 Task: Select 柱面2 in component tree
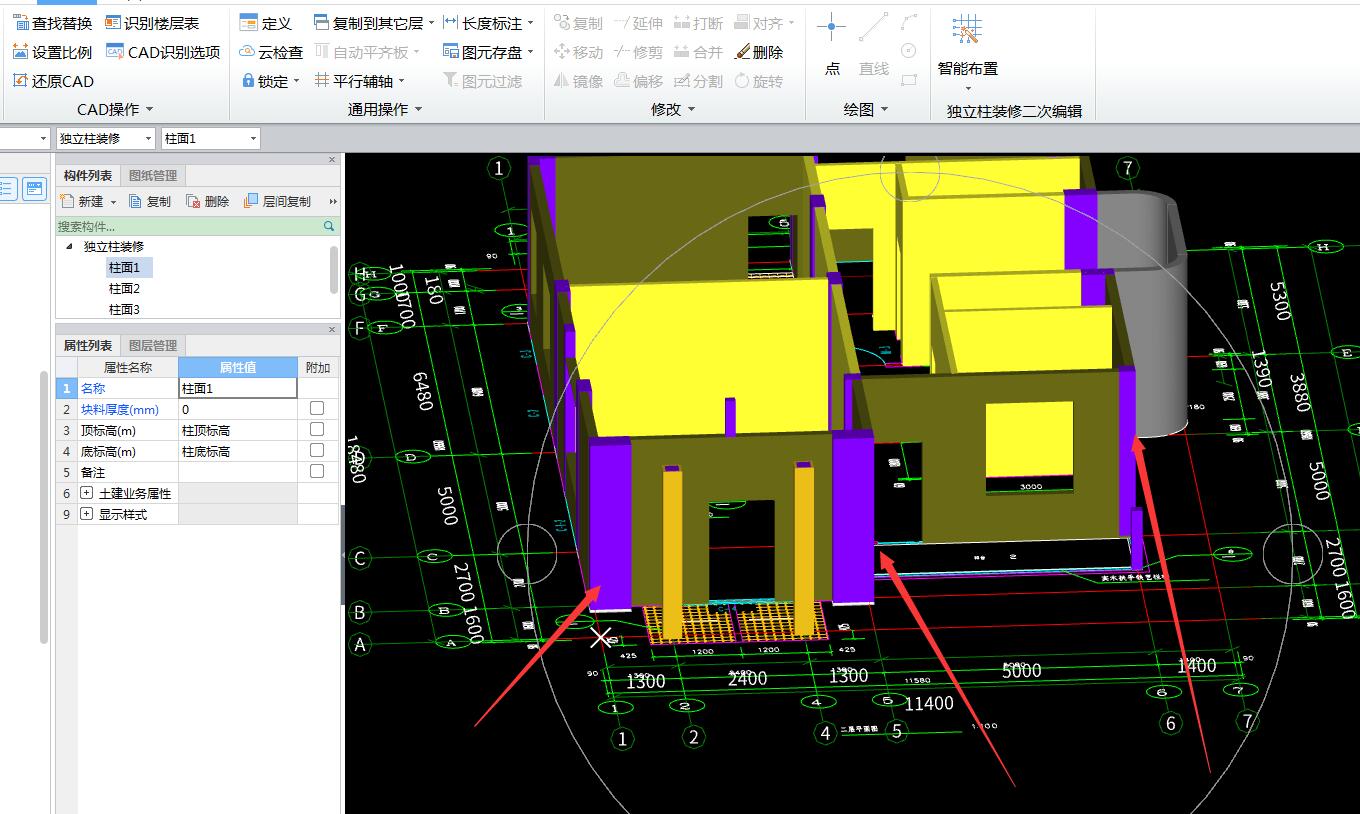(x=124, y=289)
